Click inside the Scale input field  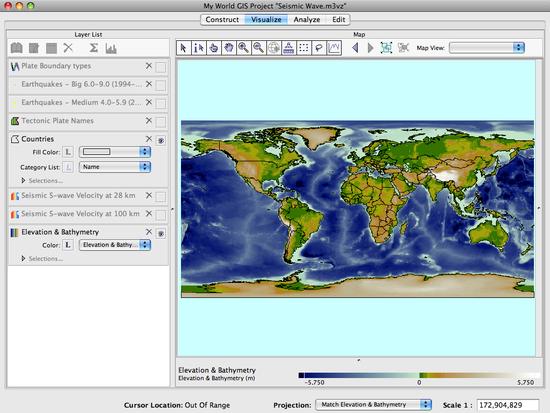(508, 405)
